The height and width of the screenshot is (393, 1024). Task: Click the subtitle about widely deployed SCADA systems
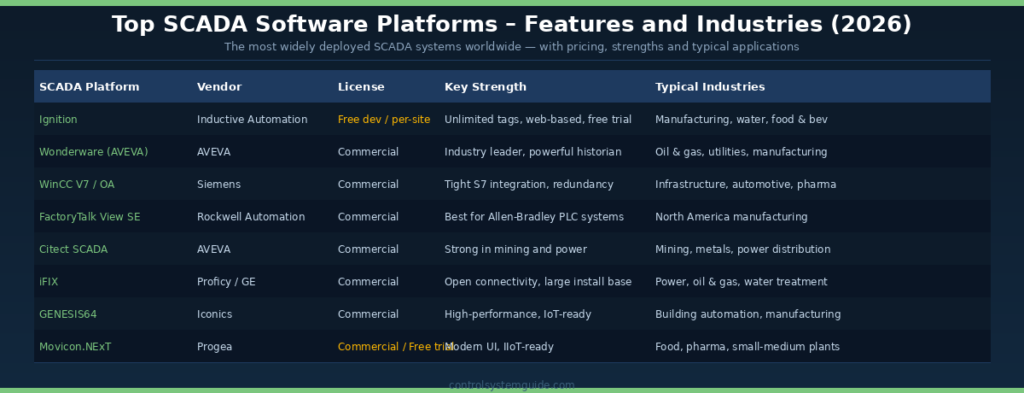pos(512,47)
